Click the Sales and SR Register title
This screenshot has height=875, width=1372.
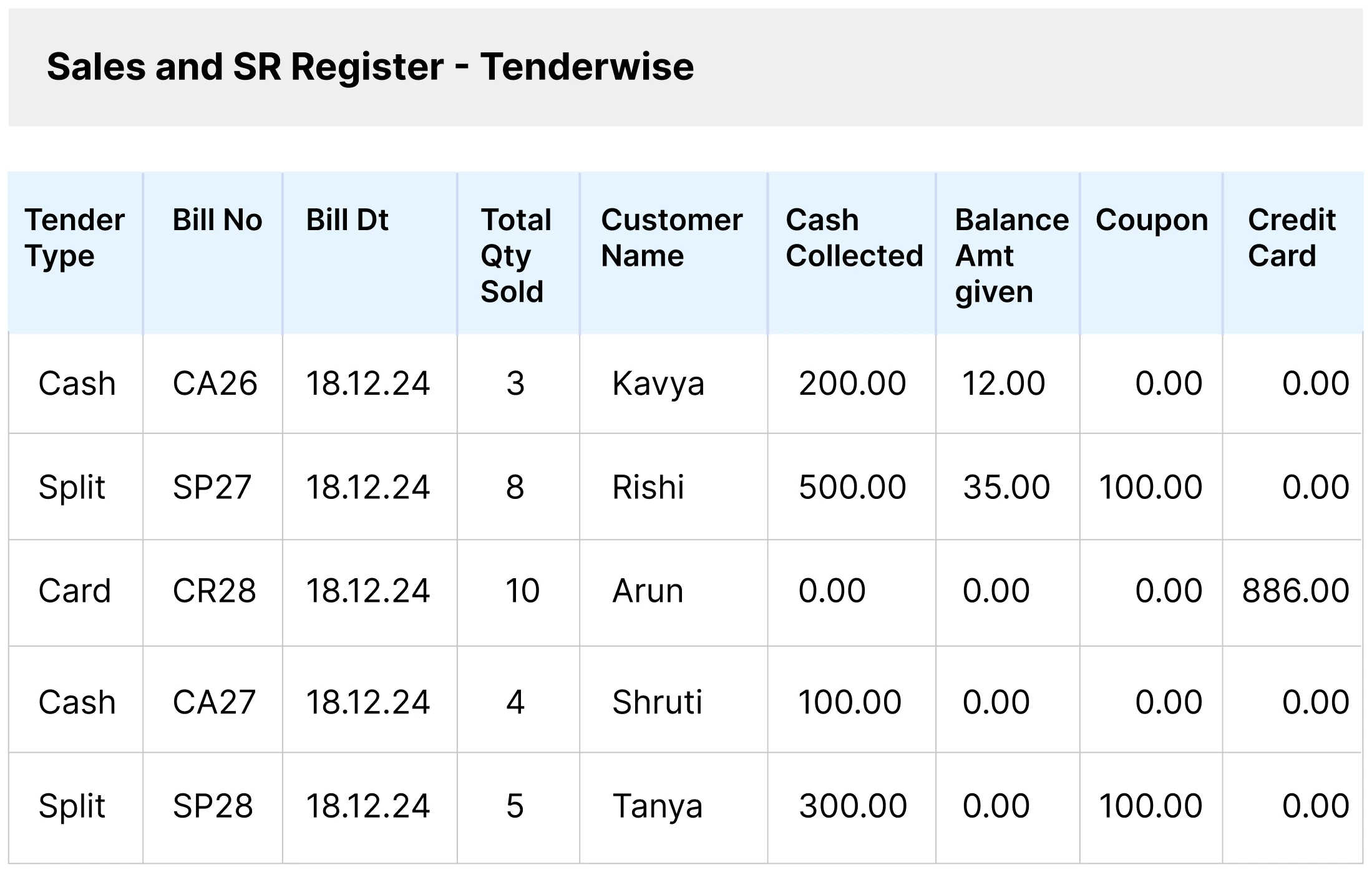[x=370, y=67]
